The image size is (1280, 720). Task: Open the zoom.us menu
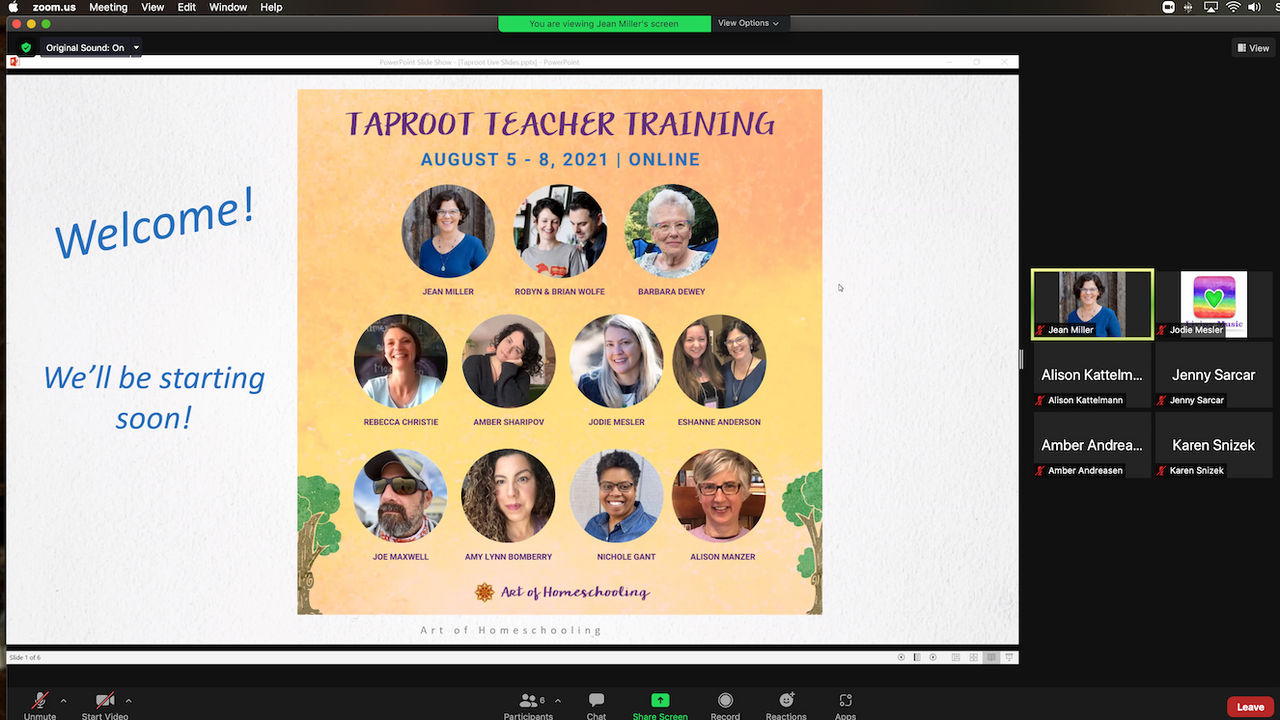click(54, 7)
